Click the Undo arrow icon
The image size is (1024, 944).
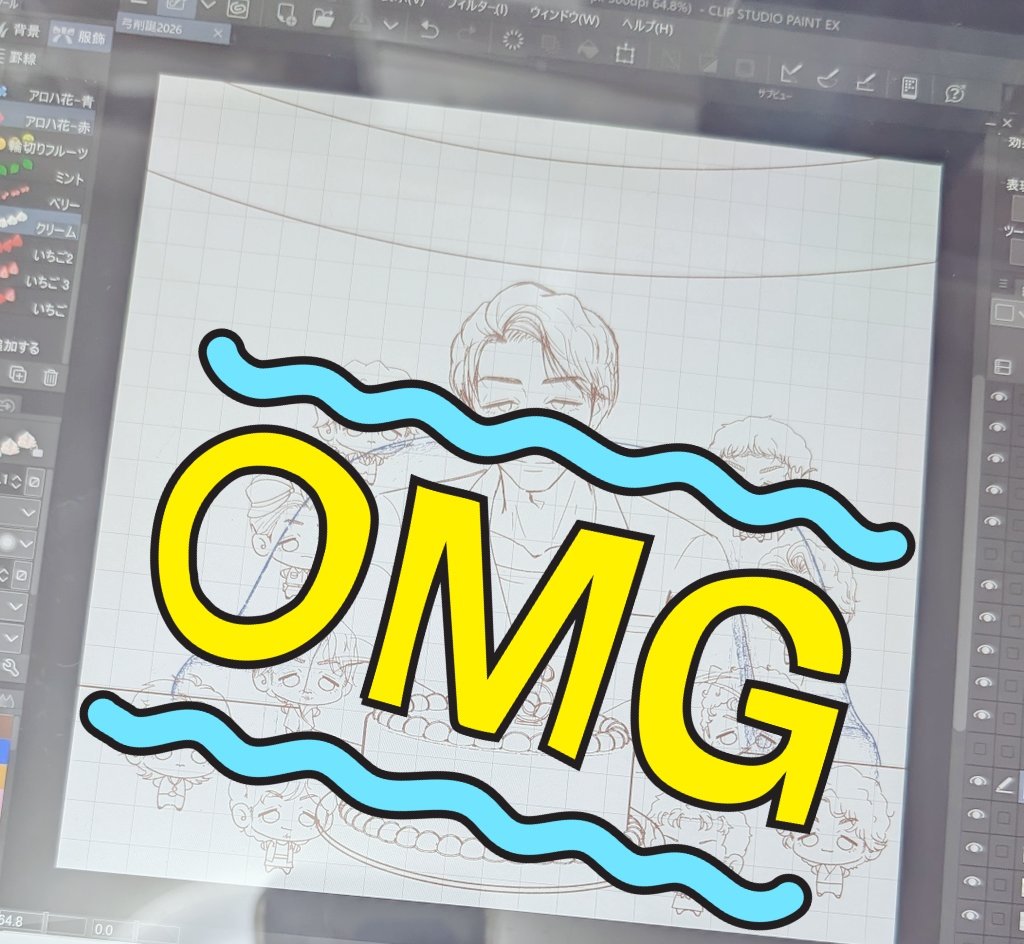coord(429,30)
